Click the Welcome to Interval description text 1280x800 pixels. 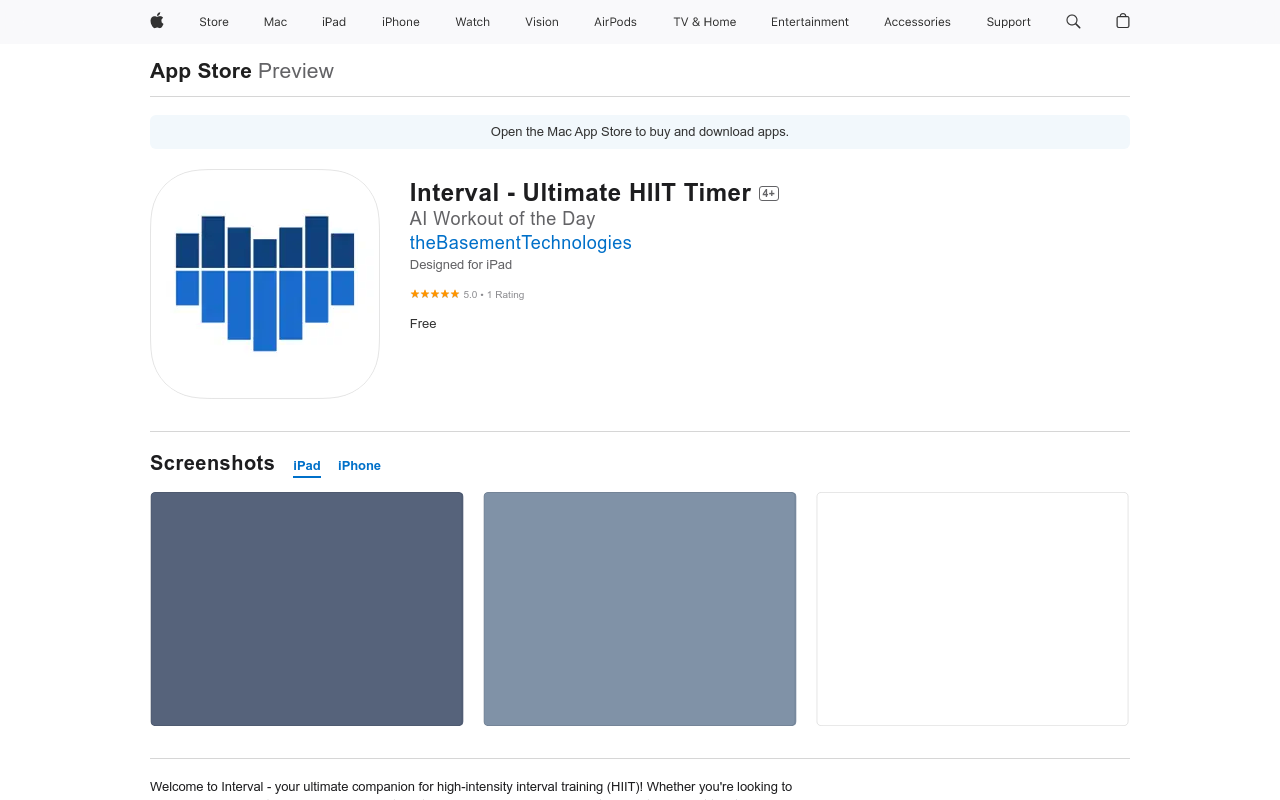pos(471,787)
